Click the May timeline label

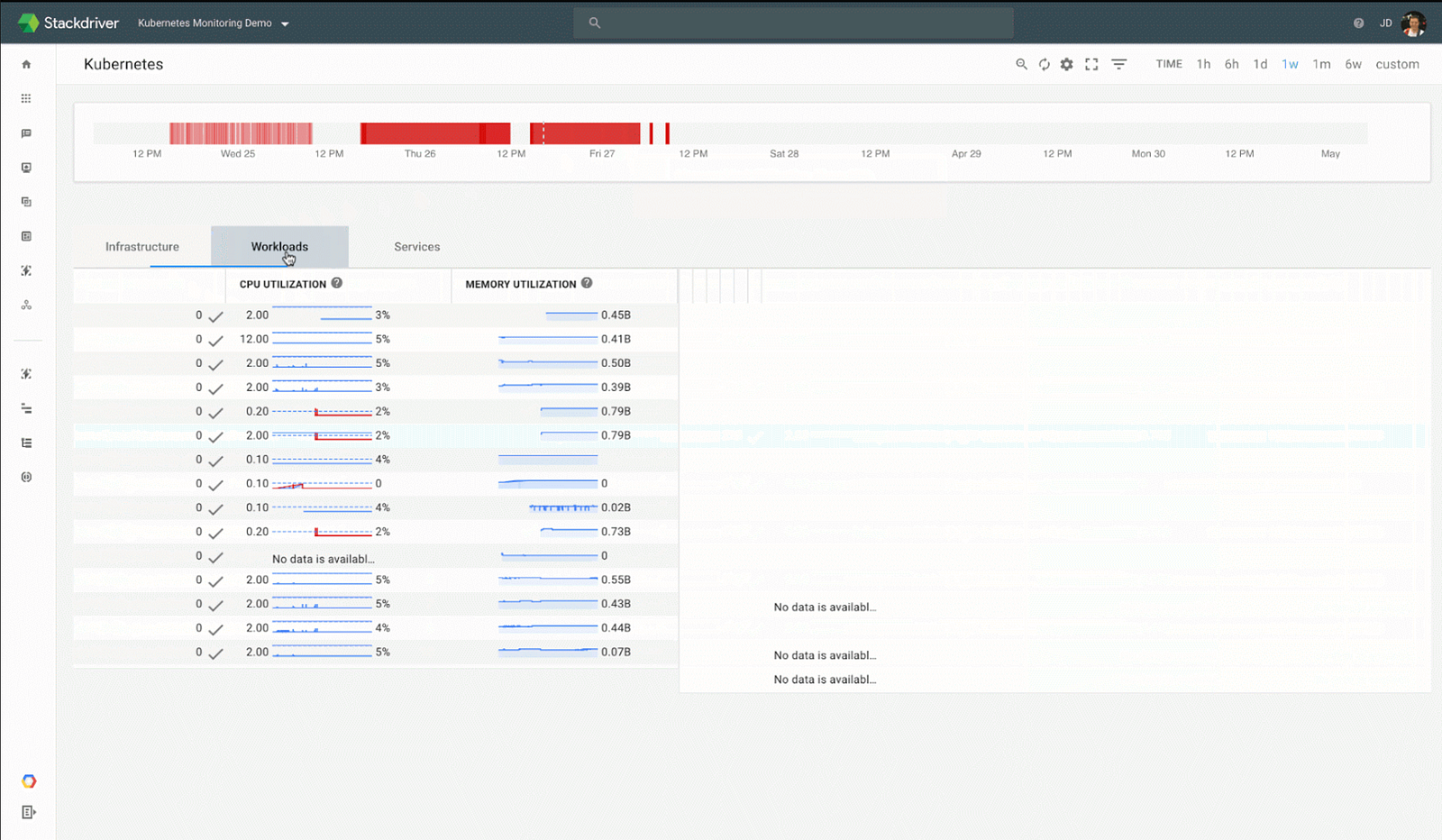point(1330,154)
